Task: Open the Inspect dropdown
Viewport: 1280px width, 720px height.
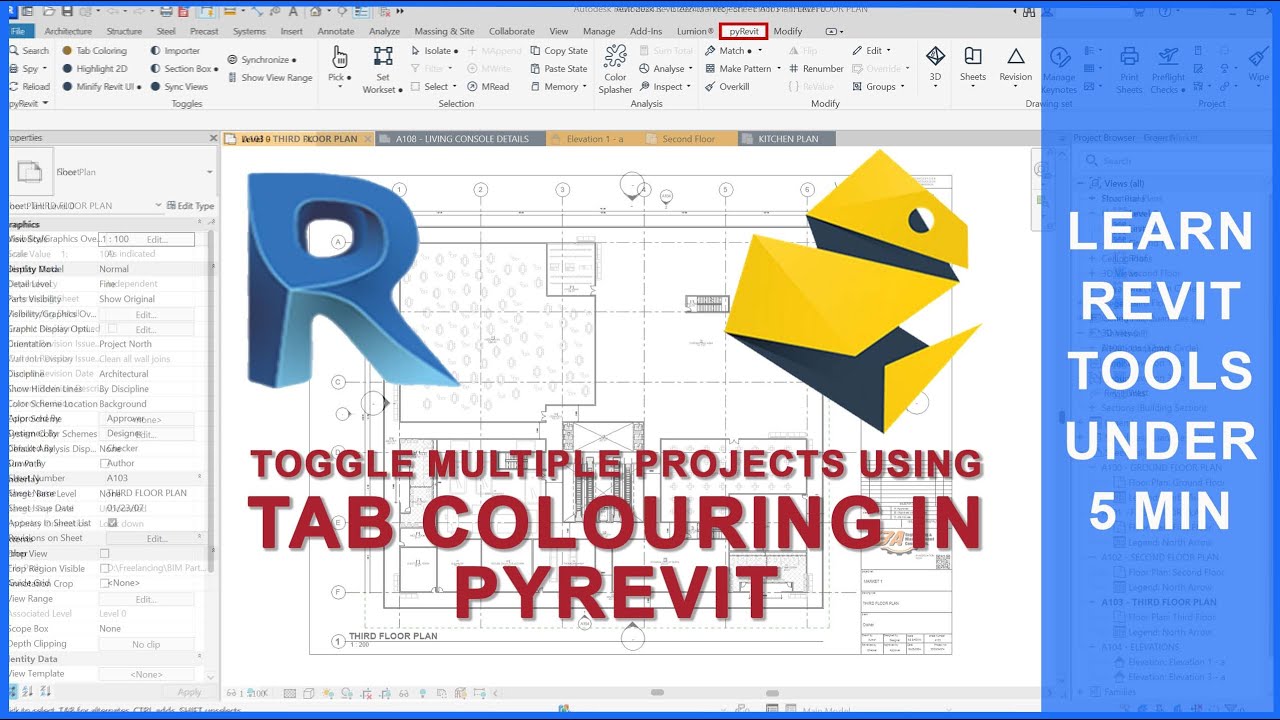Action: [667, 87]
